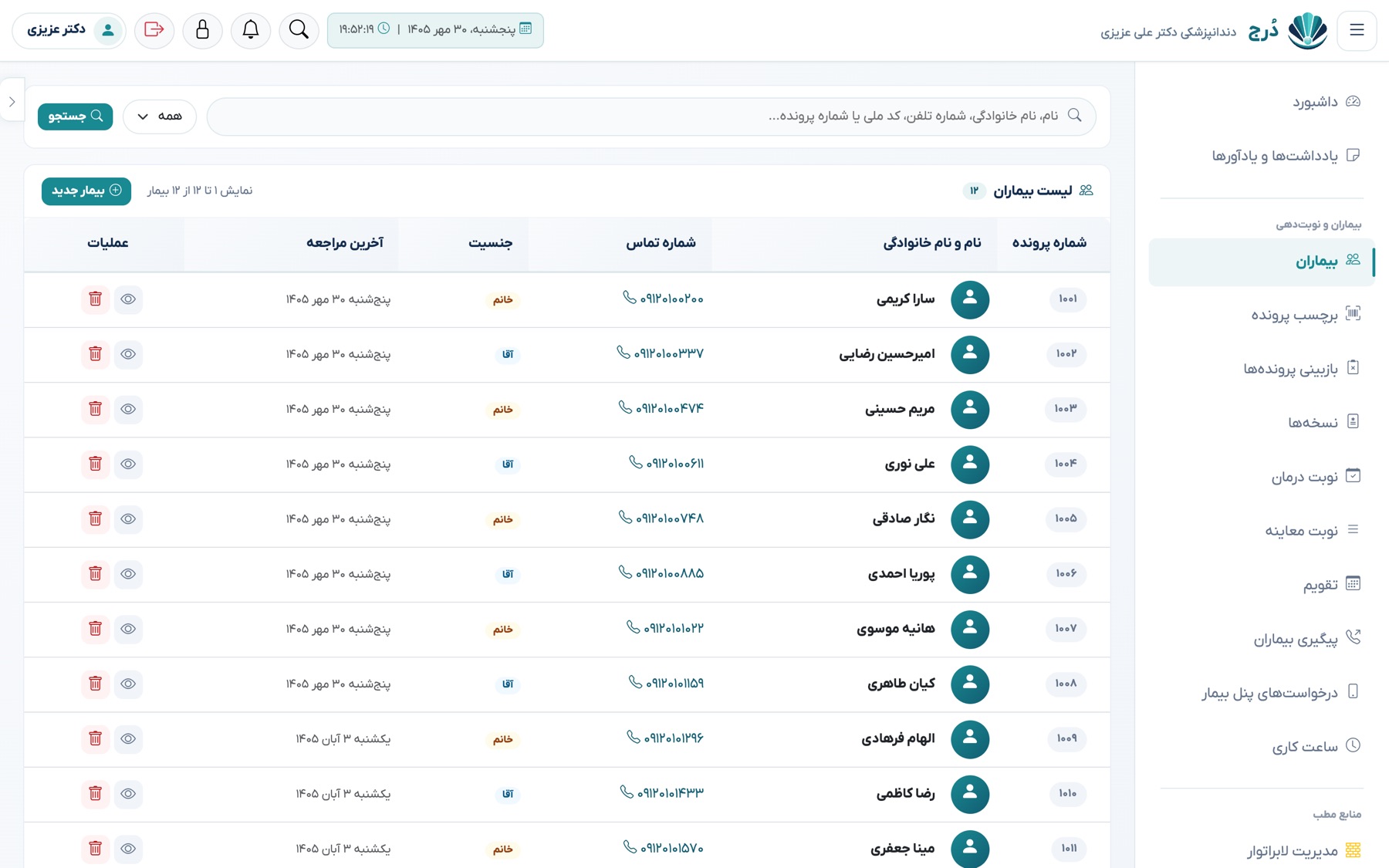Click the جستجو search button
Viewport: 1389px width, 868px height.
point(75,117)
